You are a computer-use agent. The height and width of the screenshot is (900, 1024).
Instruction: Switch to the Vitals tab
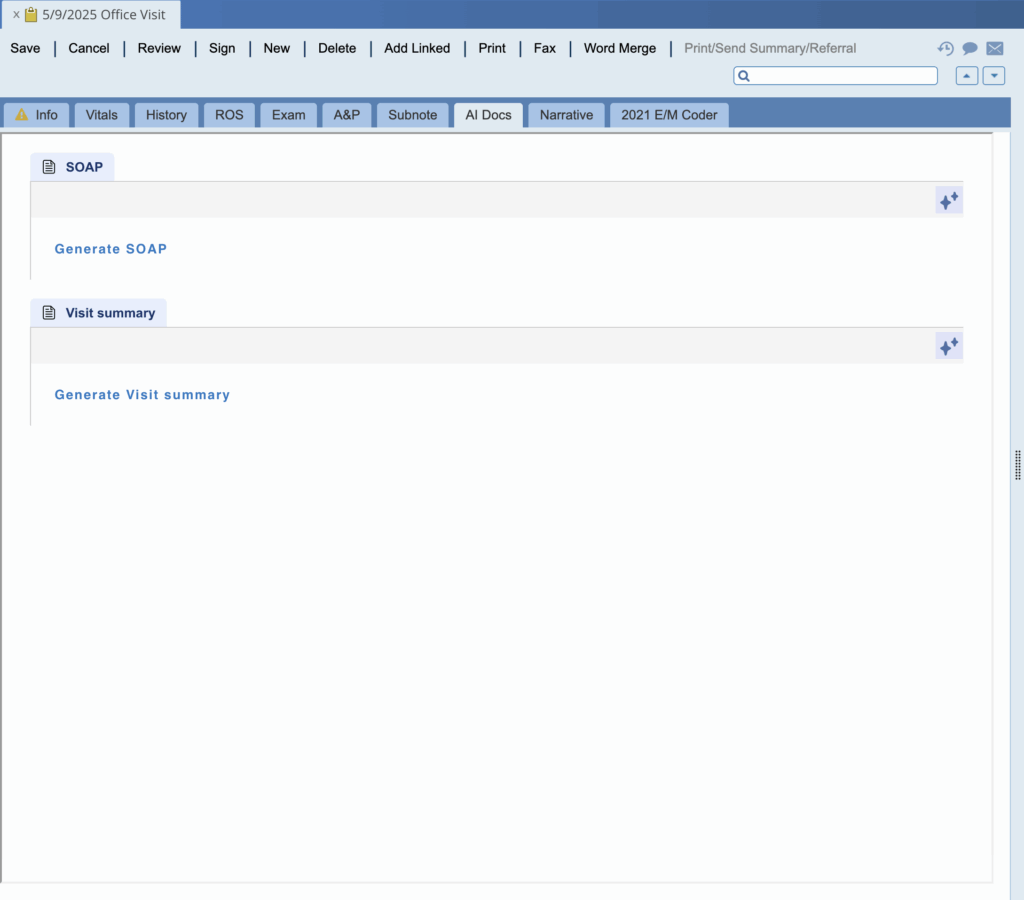point(101,115)
